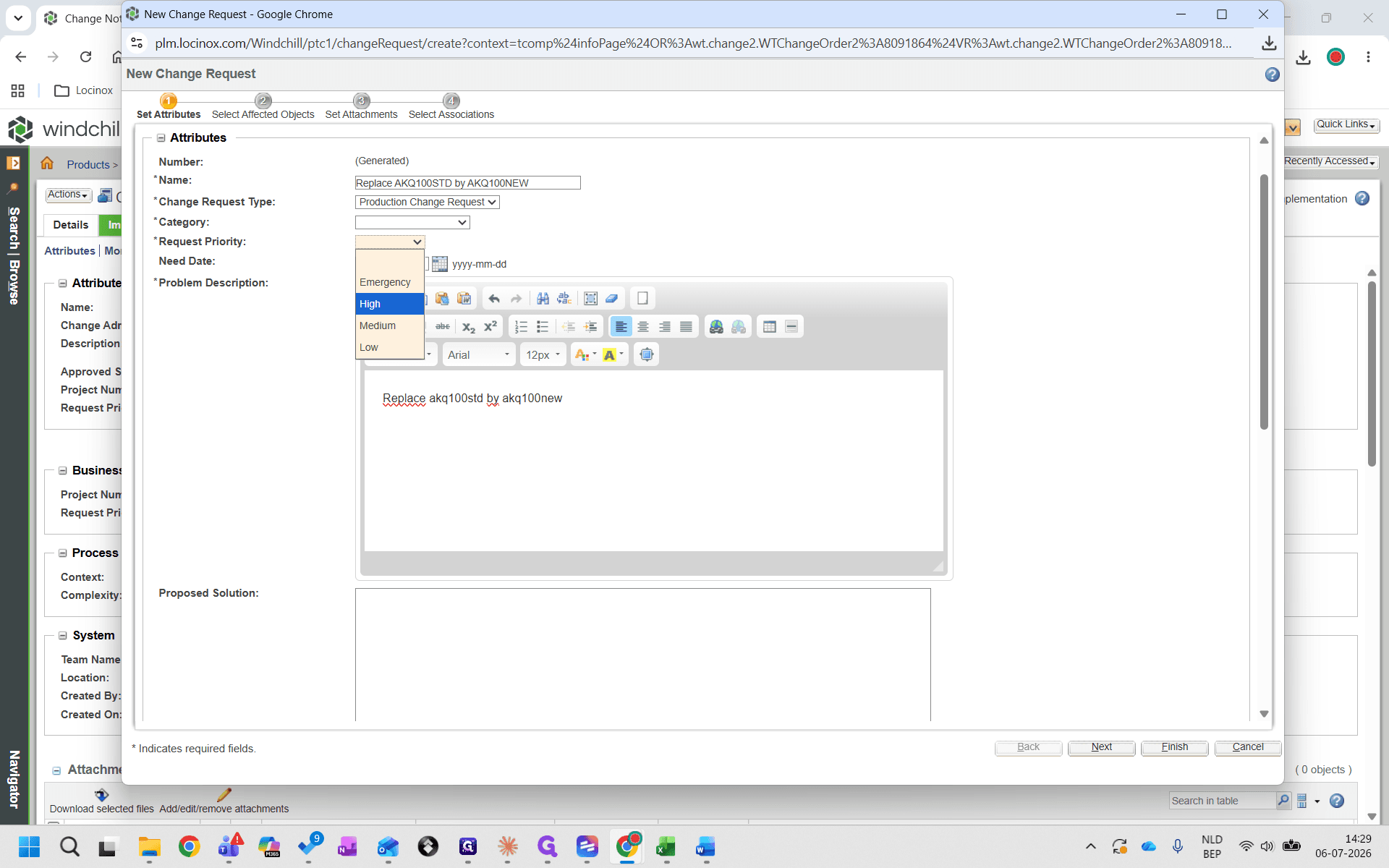Insert a numbered list

pos(521,327)
